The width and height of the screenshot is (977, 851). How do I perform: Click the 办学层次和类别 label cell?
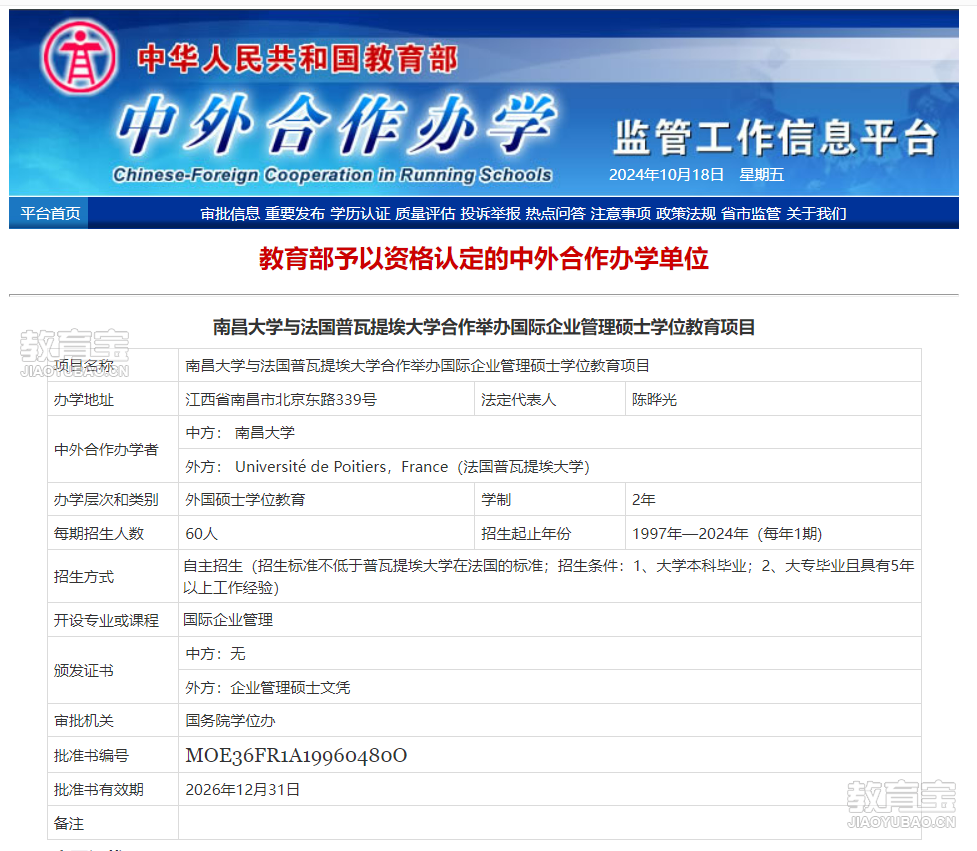(113, 499)
